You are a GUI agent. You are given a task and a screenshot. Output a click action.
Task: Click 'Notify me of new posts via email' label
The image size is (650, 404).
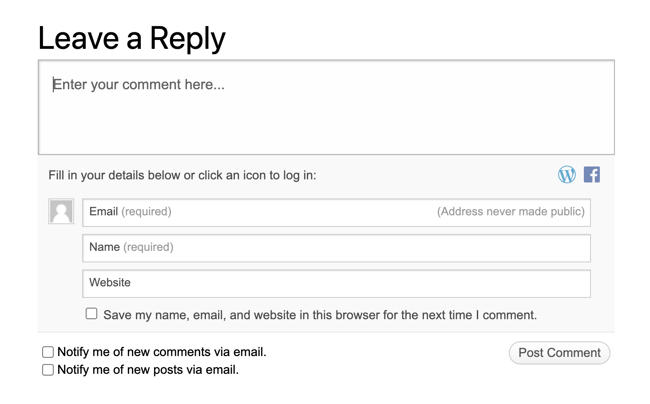pos(148,370)
